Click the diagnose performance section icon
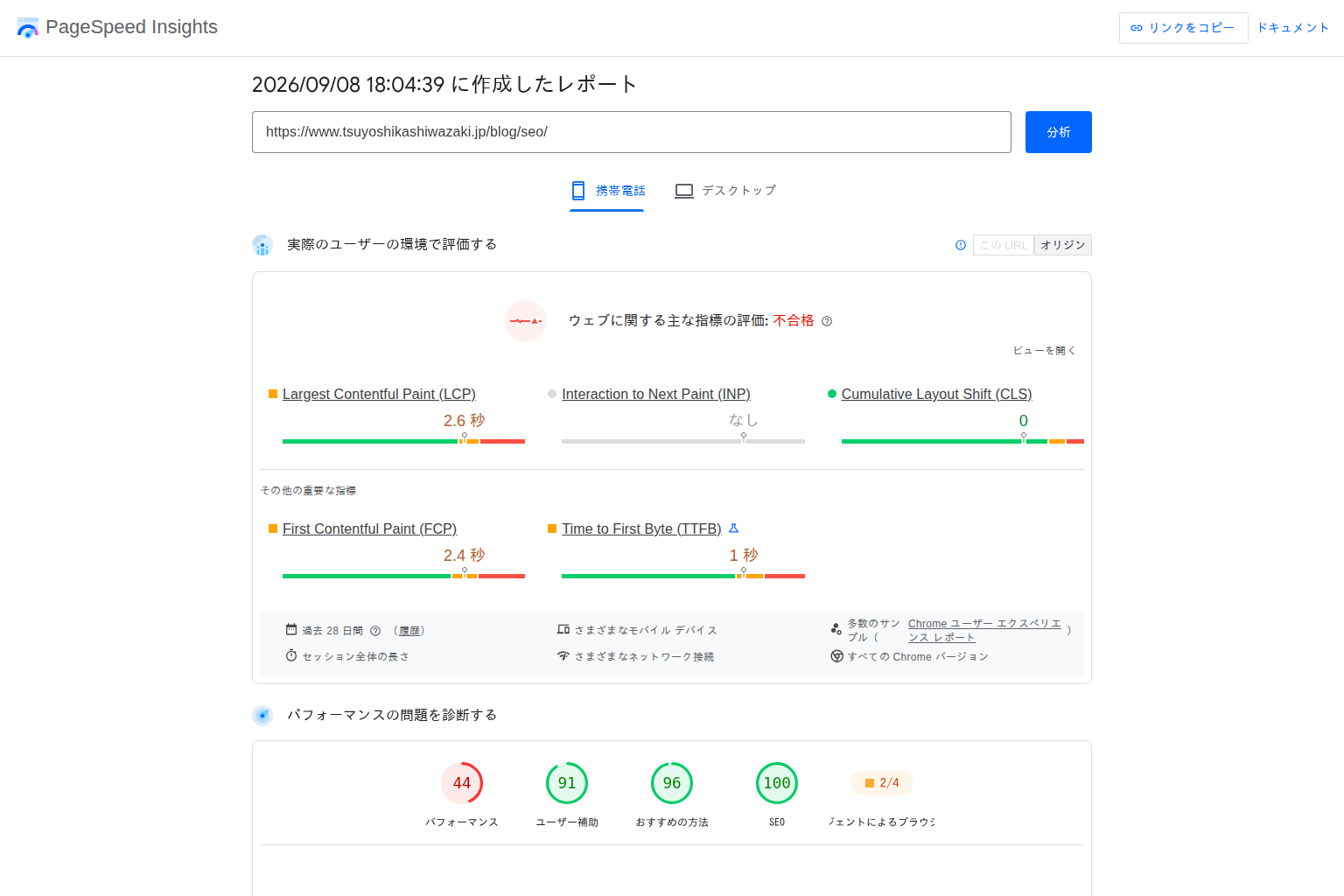The image size is (1344, 896). click(262, 716)
